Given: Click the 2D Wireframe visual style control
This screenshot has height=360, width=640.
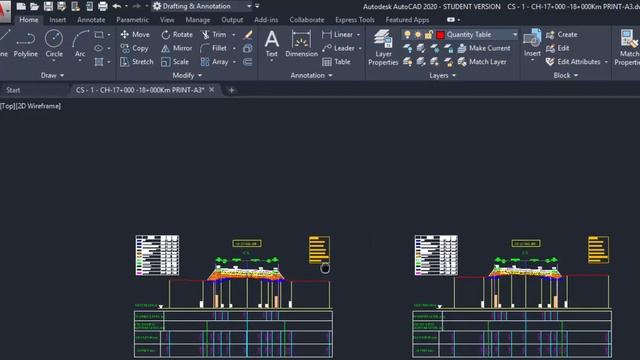Looking at the screenshot, I should 38,106.
